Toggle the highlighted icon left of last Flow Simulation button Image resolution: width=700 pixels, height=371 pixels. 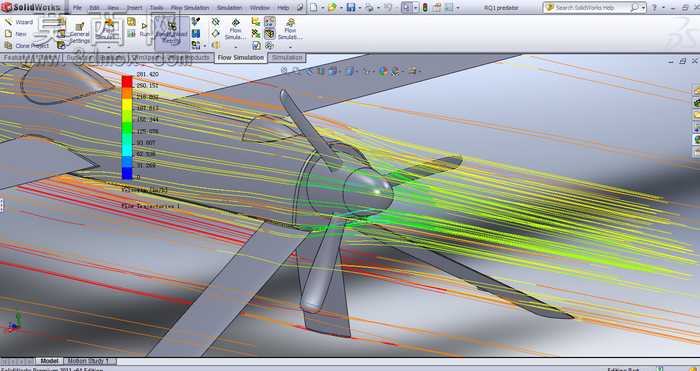(x=269, y=21)
